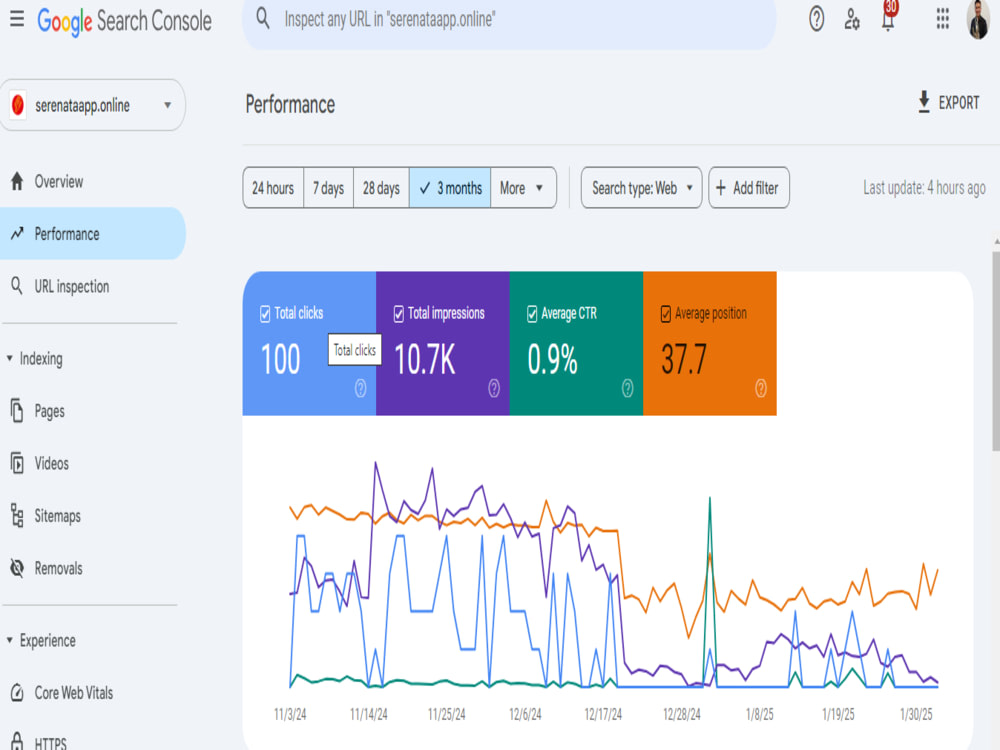Select the 28 days date range

click(x=381, y=188)
